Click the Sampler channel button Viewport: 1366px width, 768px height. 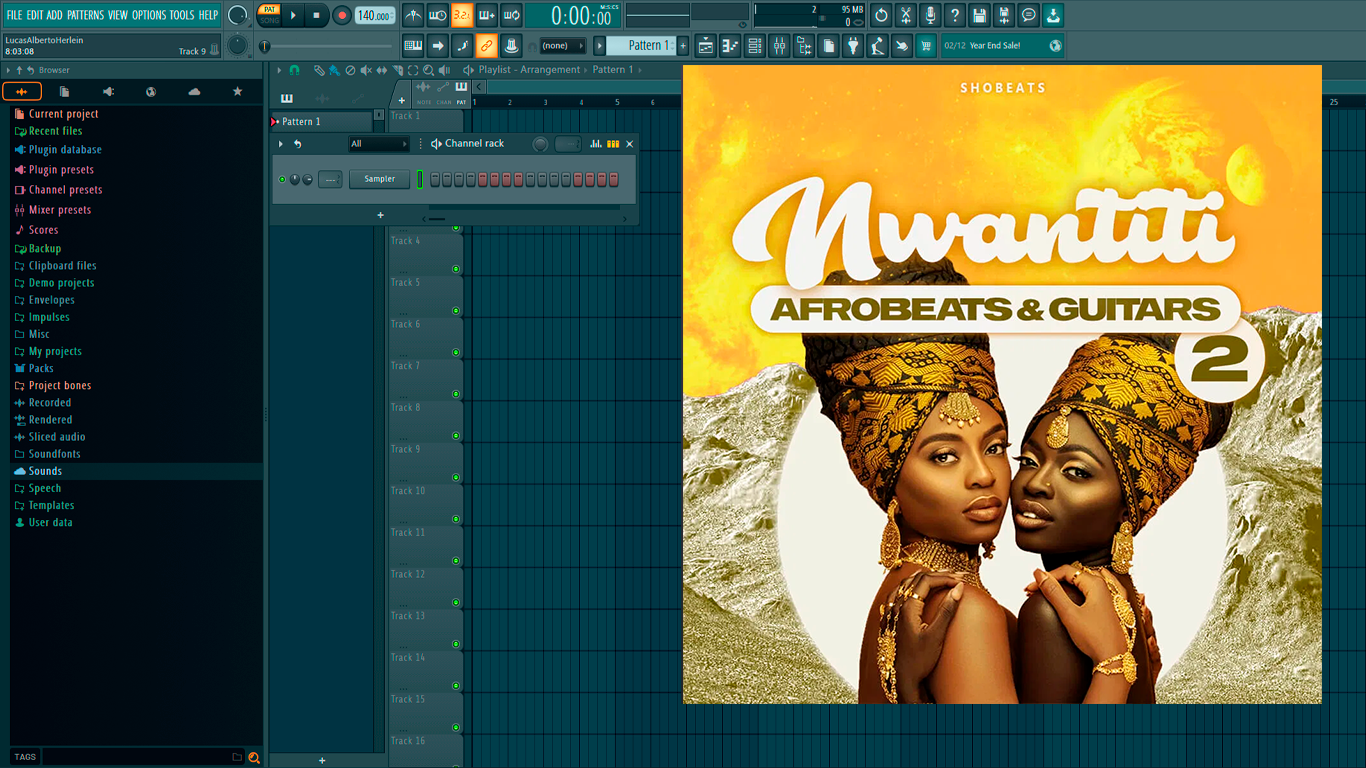pos(379,179)
